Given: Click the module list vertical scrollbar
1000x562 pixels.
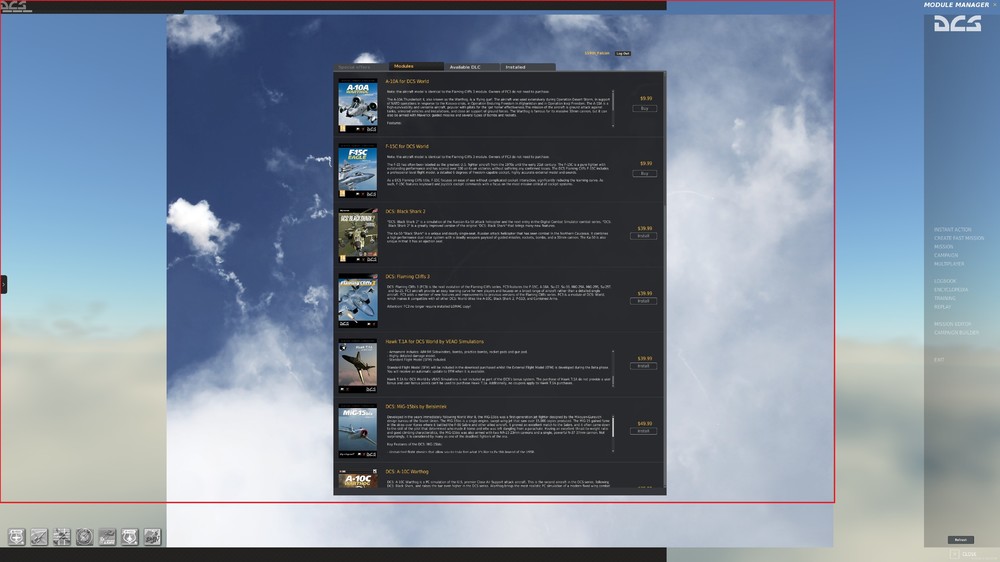Looking at the screenshot, I should (x=665, y=281).
